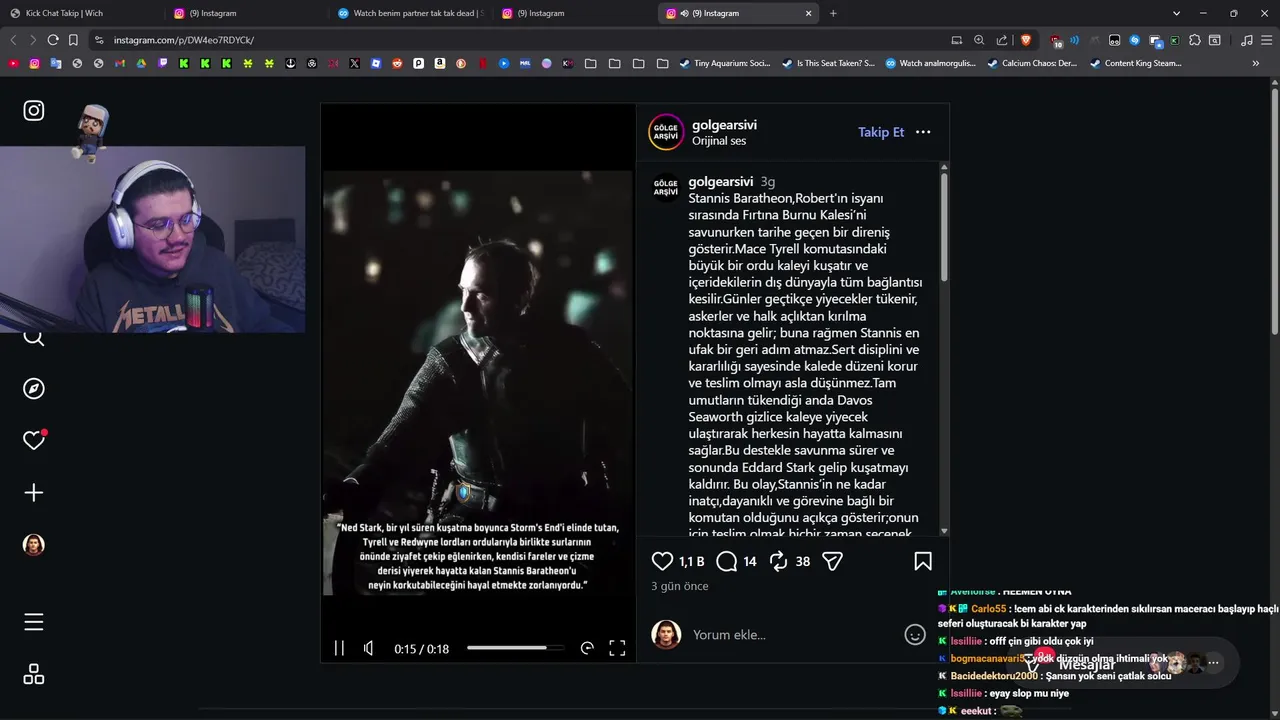Open 'Tiny Aquarium: Soci...' Steam bookmark

[x=725, y=63]
